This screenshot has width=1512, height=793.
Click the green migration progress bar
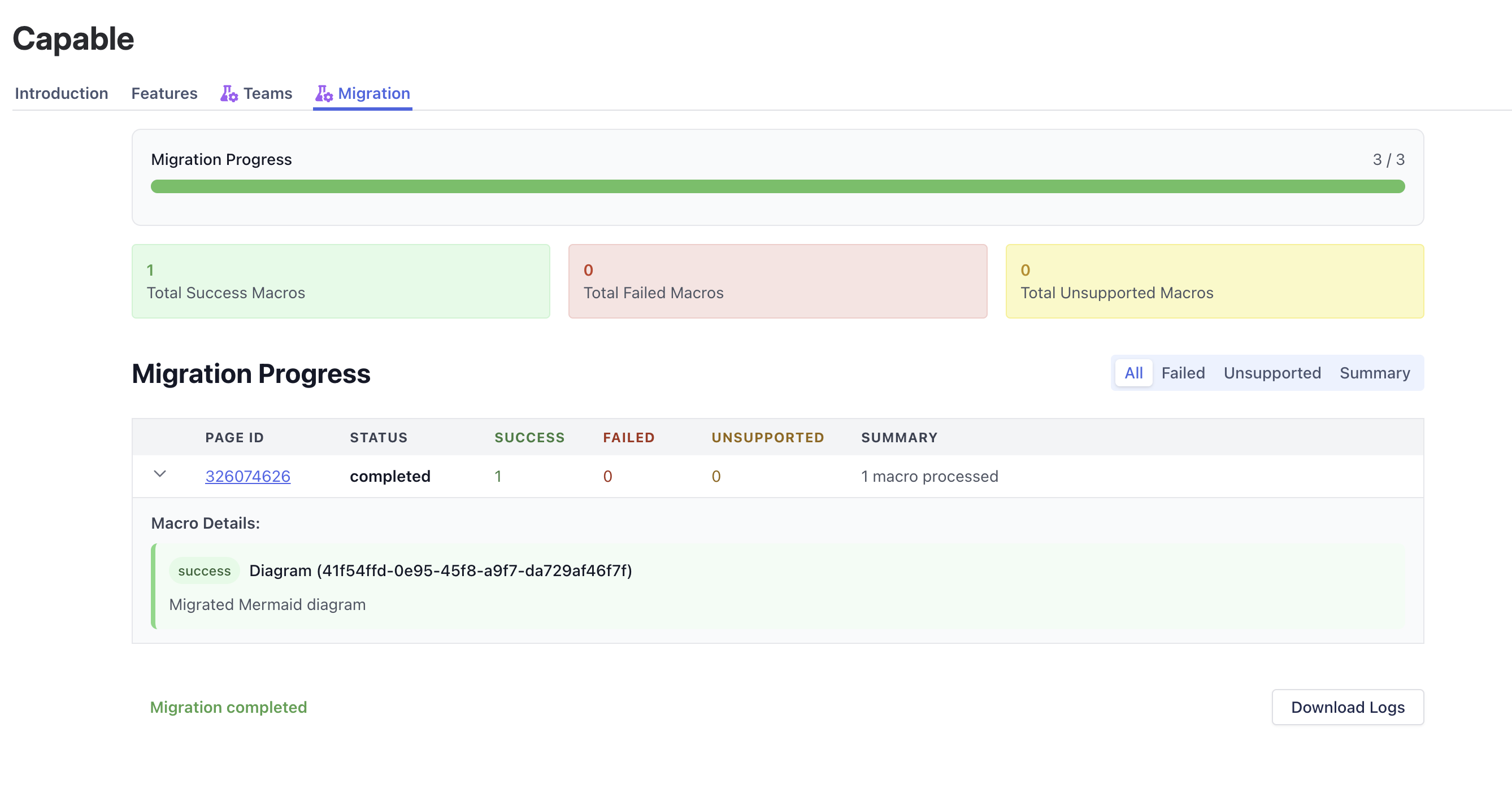coord(778,186)
